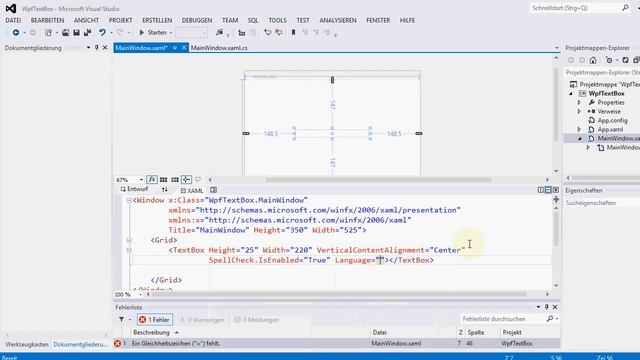This screenshot has height=360, width=640.
Task: Pin the MainWindow.xaml tab
Action: coord(175,48)
